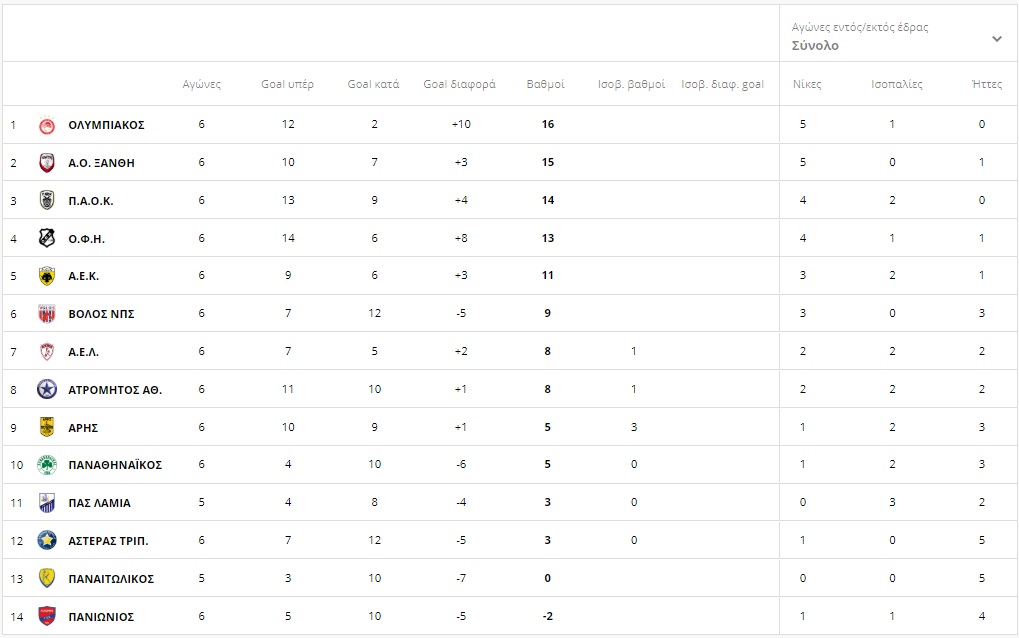Image resolution: width=1019 pixels, height=638 pixels.
Task: Open the Σύνολο home/away matches dropdown
Action: point(897,36)
